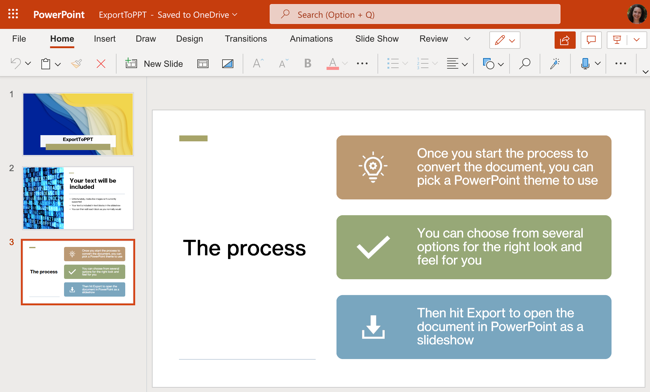Open the Comments speech bubble icon
Image resolution: width=650 pixels, height=392 pixels.
point(591,40)
